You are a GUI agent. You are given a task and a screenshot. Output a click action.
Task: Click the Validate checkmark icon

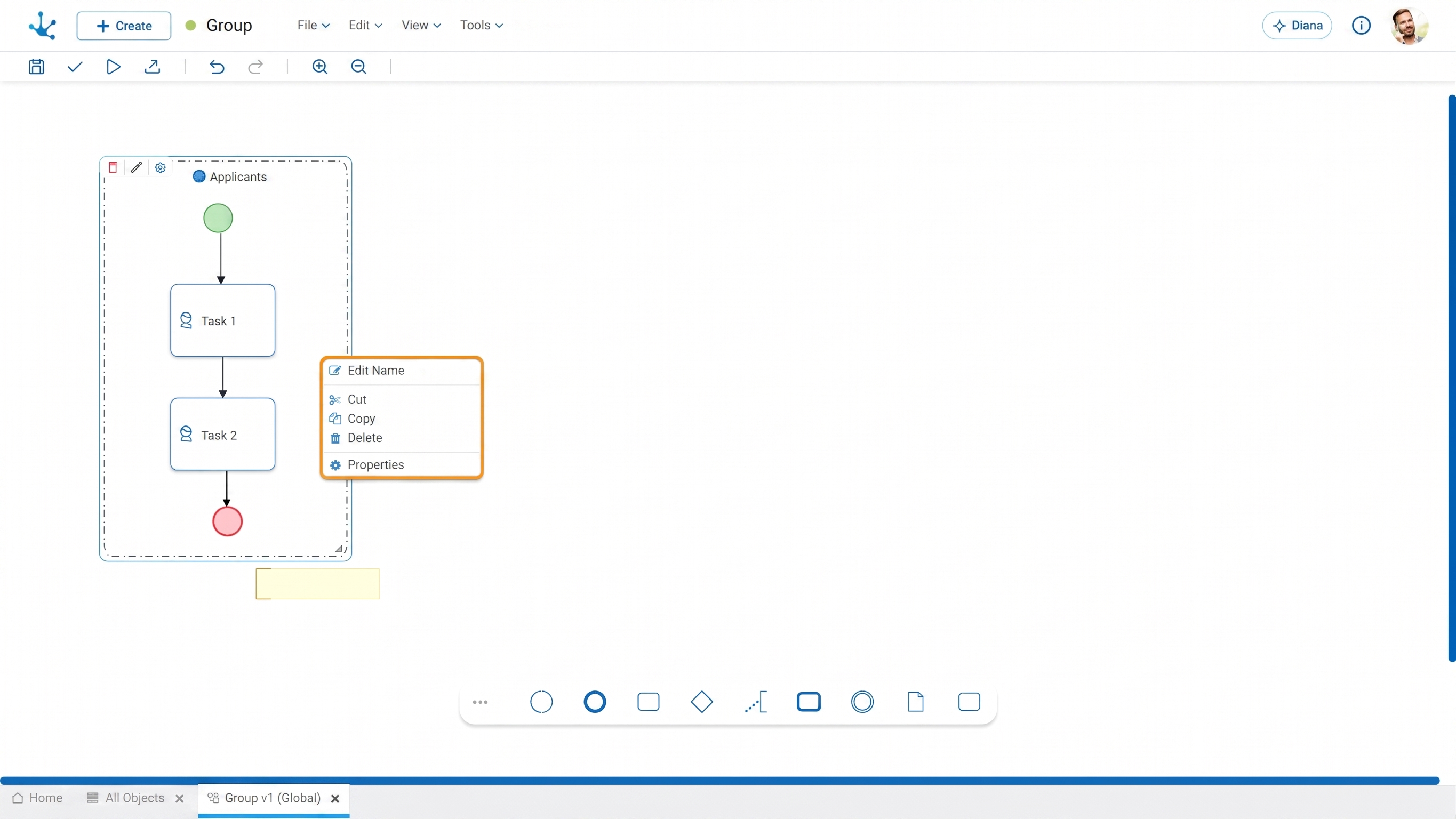[75, 67]
